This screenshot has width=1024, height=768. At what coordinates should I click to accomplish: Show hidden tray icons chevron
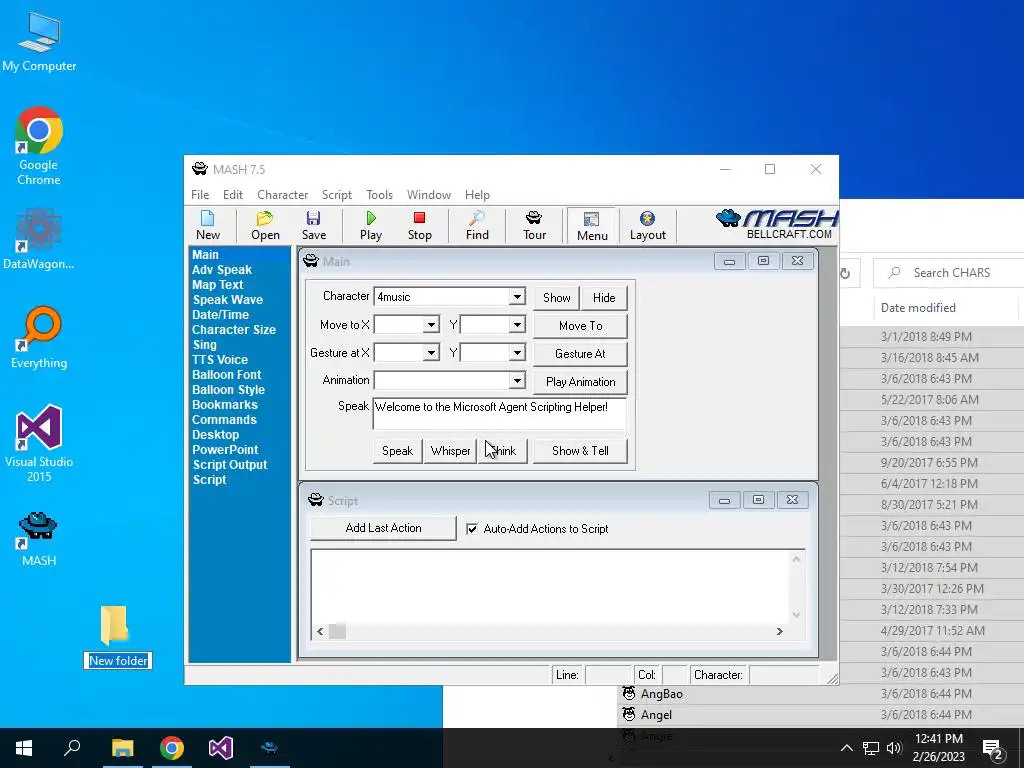click(x=846, y=748)
